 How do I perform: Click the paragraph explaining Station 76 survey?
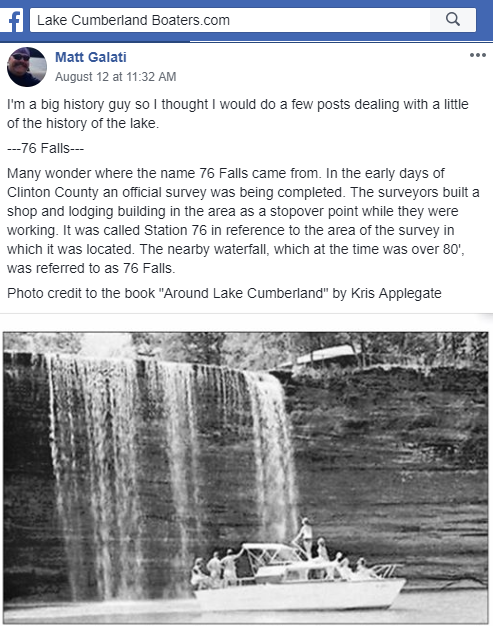[243, 220]
